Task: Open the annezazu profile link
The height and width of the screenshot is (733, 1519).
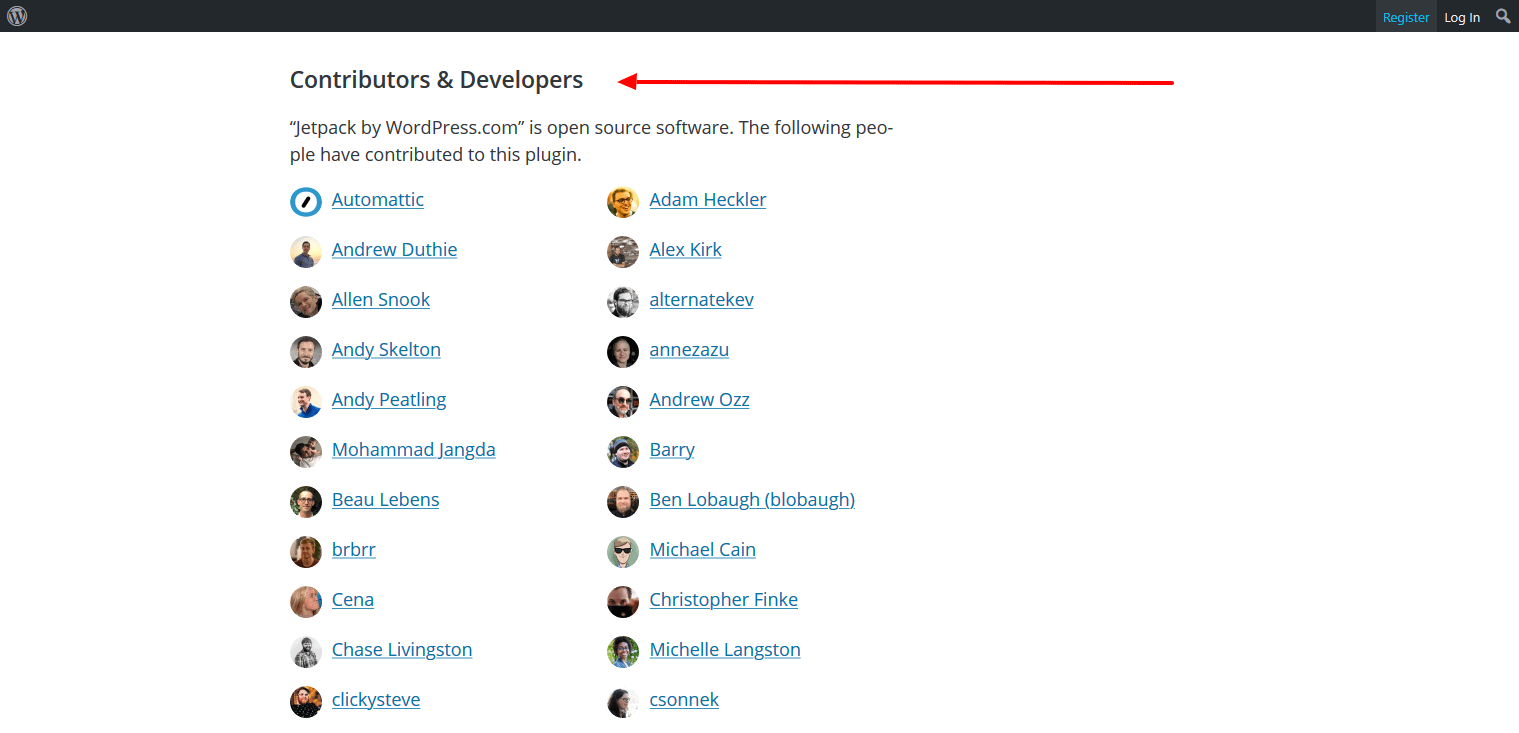Action: tap(689, 349)
